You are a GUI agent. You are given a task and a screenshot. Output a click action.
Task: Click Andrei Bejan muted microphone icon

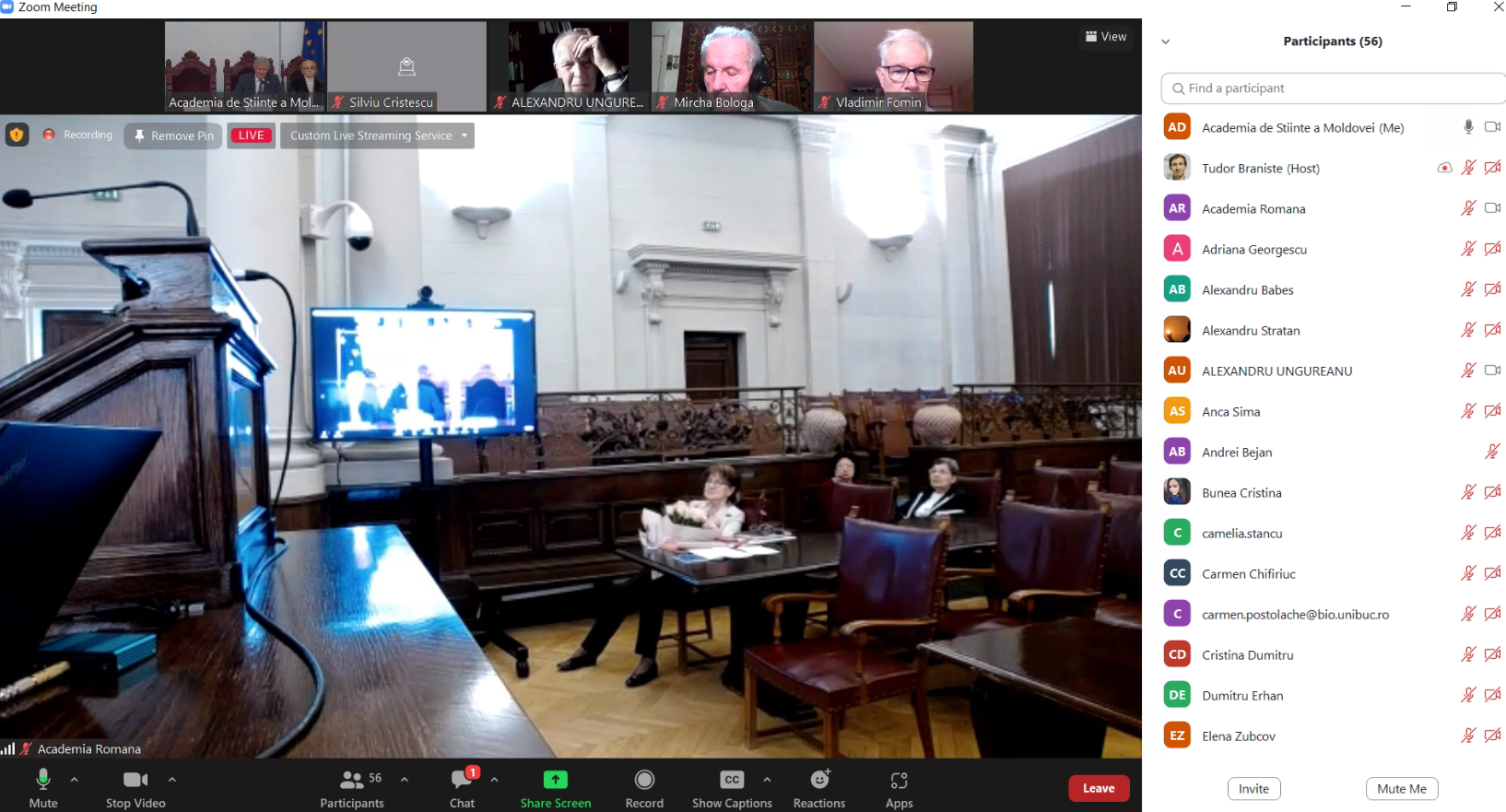(1492, 452)
